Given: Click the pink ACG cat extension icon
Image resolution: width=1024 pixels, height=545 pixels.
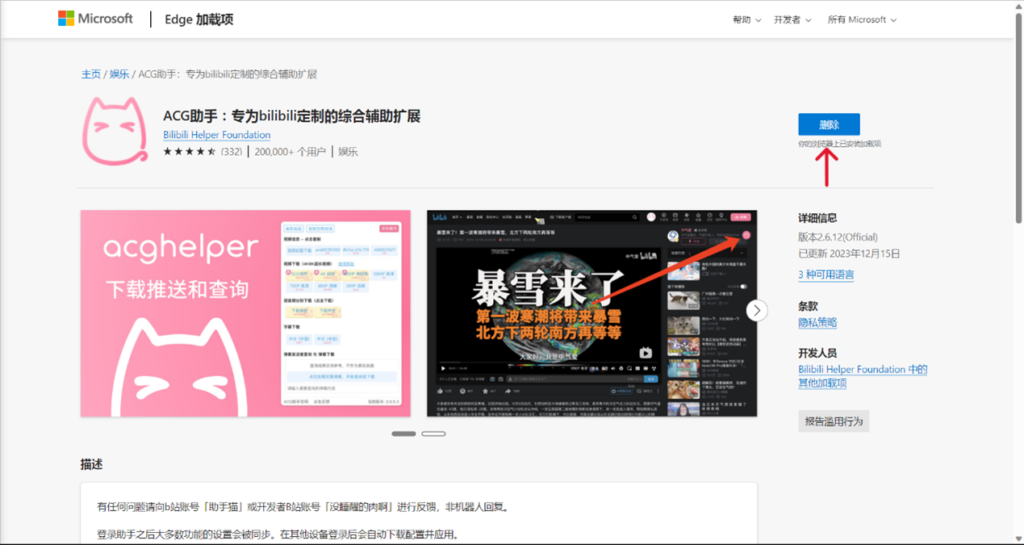Looking at the screenshot, I should pyautogui.click(x=115, y=131).
